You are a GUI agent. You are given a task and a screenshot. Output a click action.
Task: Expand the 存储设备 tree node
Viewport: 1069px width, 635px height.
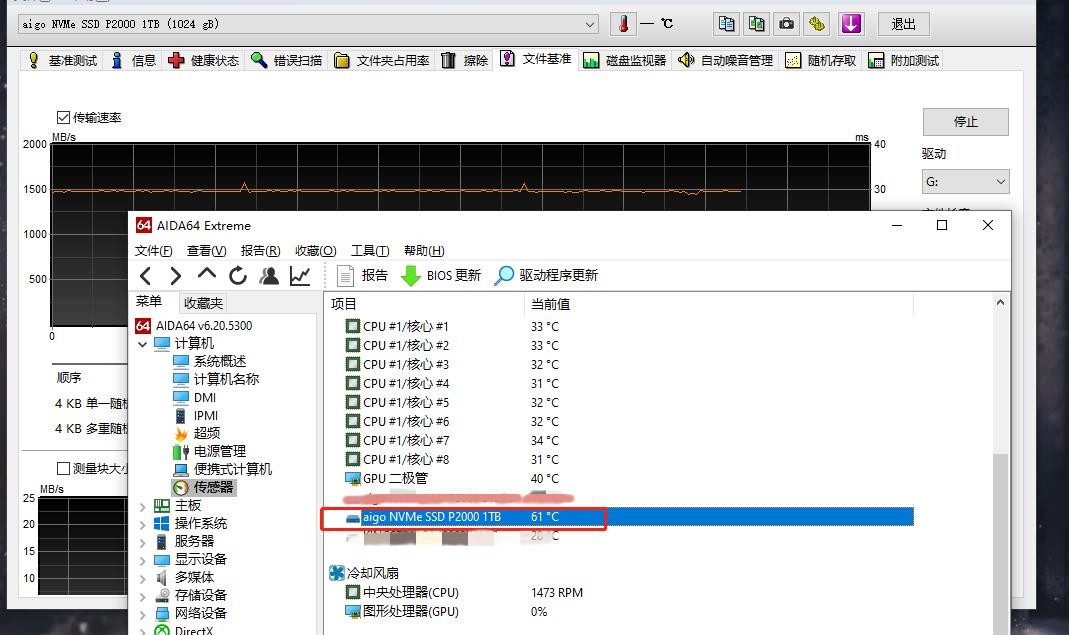click(143, 595)
